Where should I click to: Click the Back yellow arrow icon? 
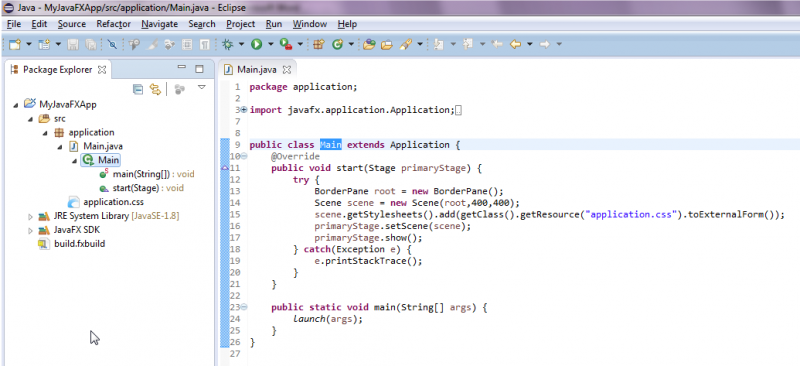[x=515, y=45]
